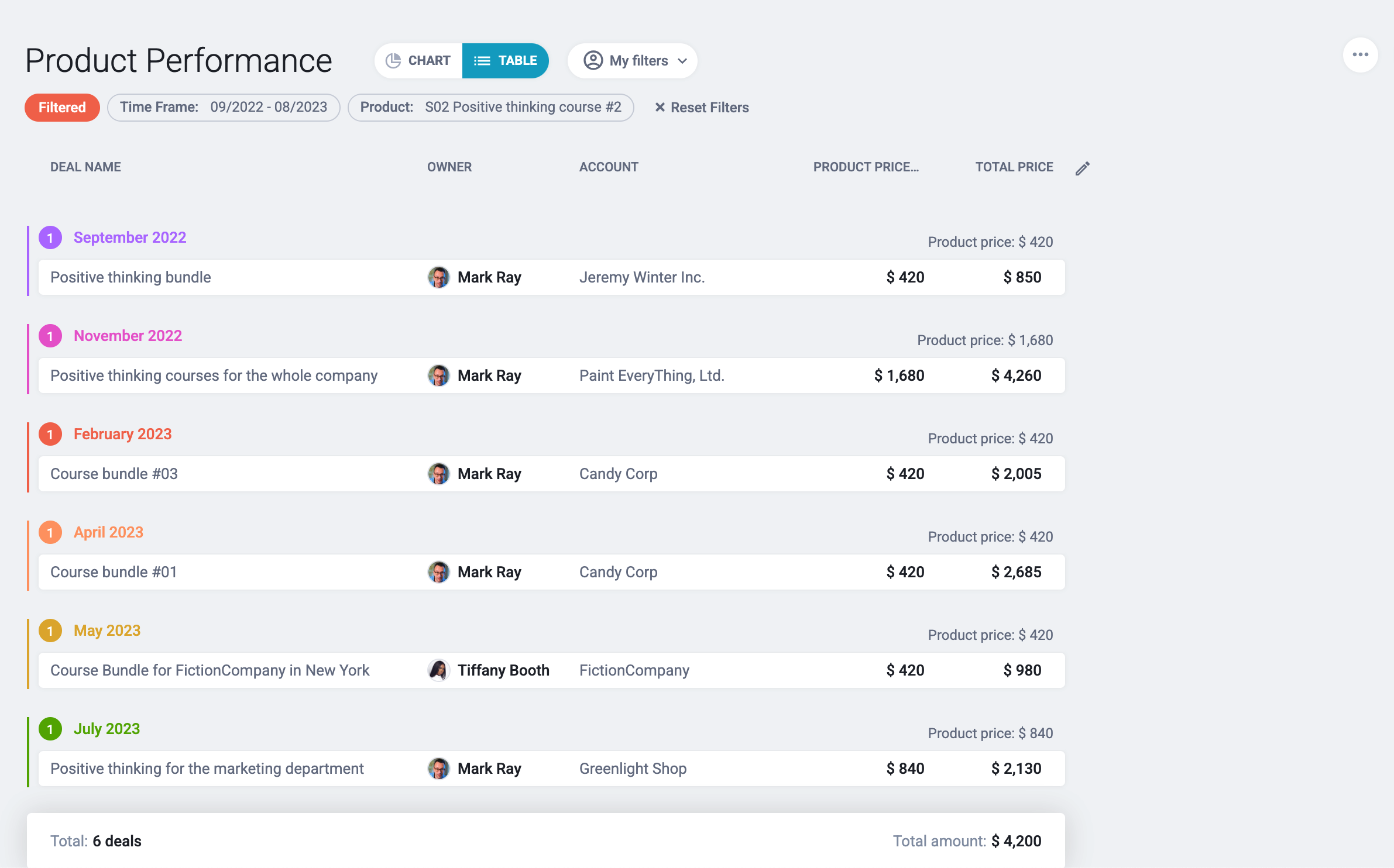Click the FictionCompany account

pos(634,670)
